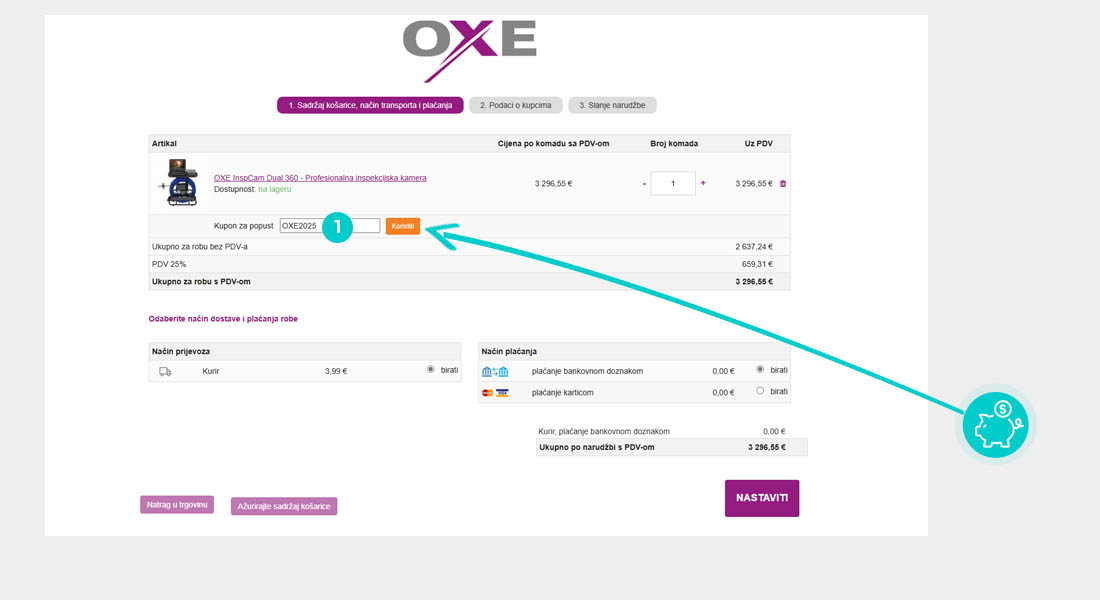Viewport: 1100px width, 600px height.
Task: Go to step 3 Slanje narudžbe
Action: (612, 105)
